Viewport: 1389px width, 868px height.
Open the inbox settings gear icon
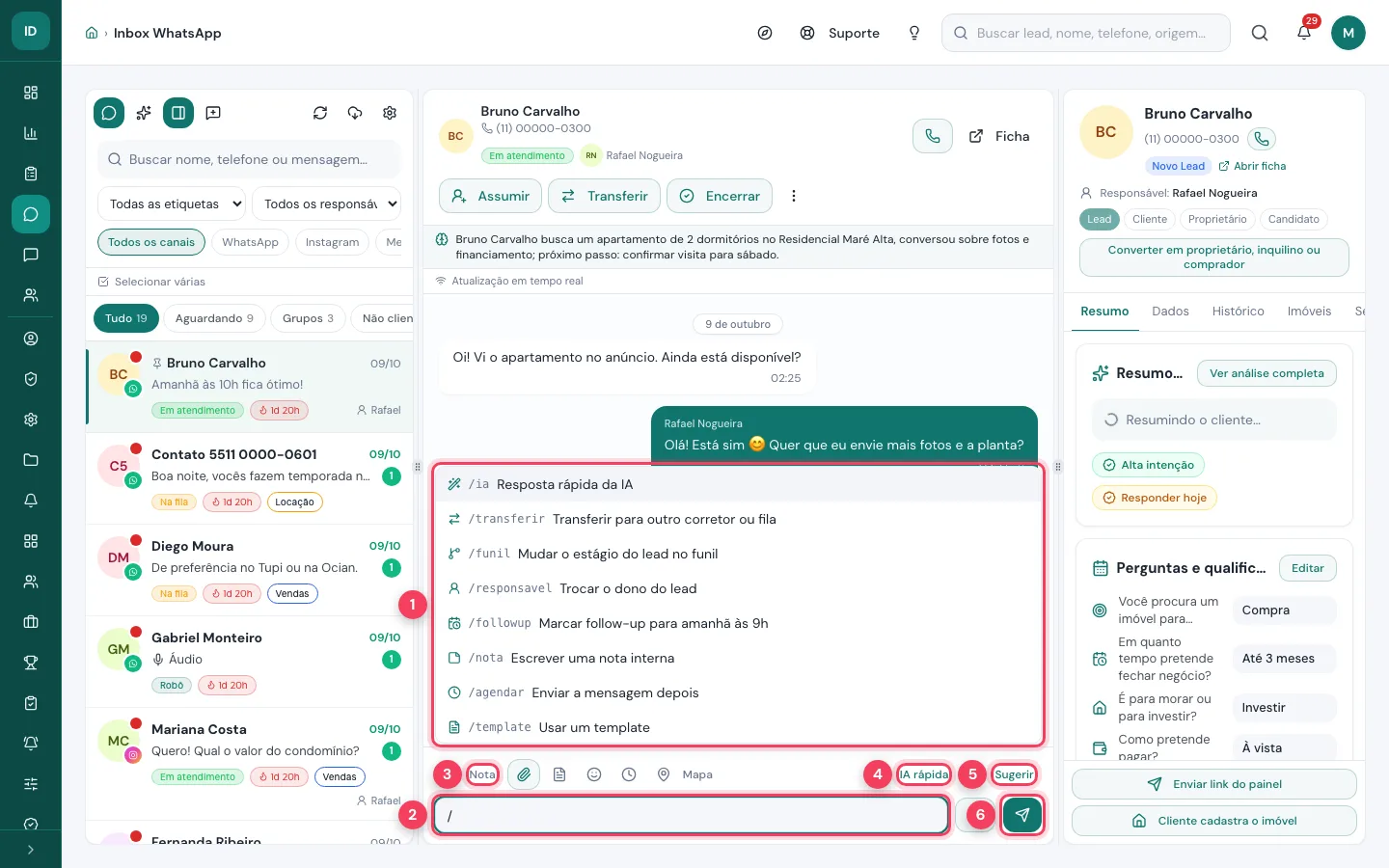click(x=390, y=113)
